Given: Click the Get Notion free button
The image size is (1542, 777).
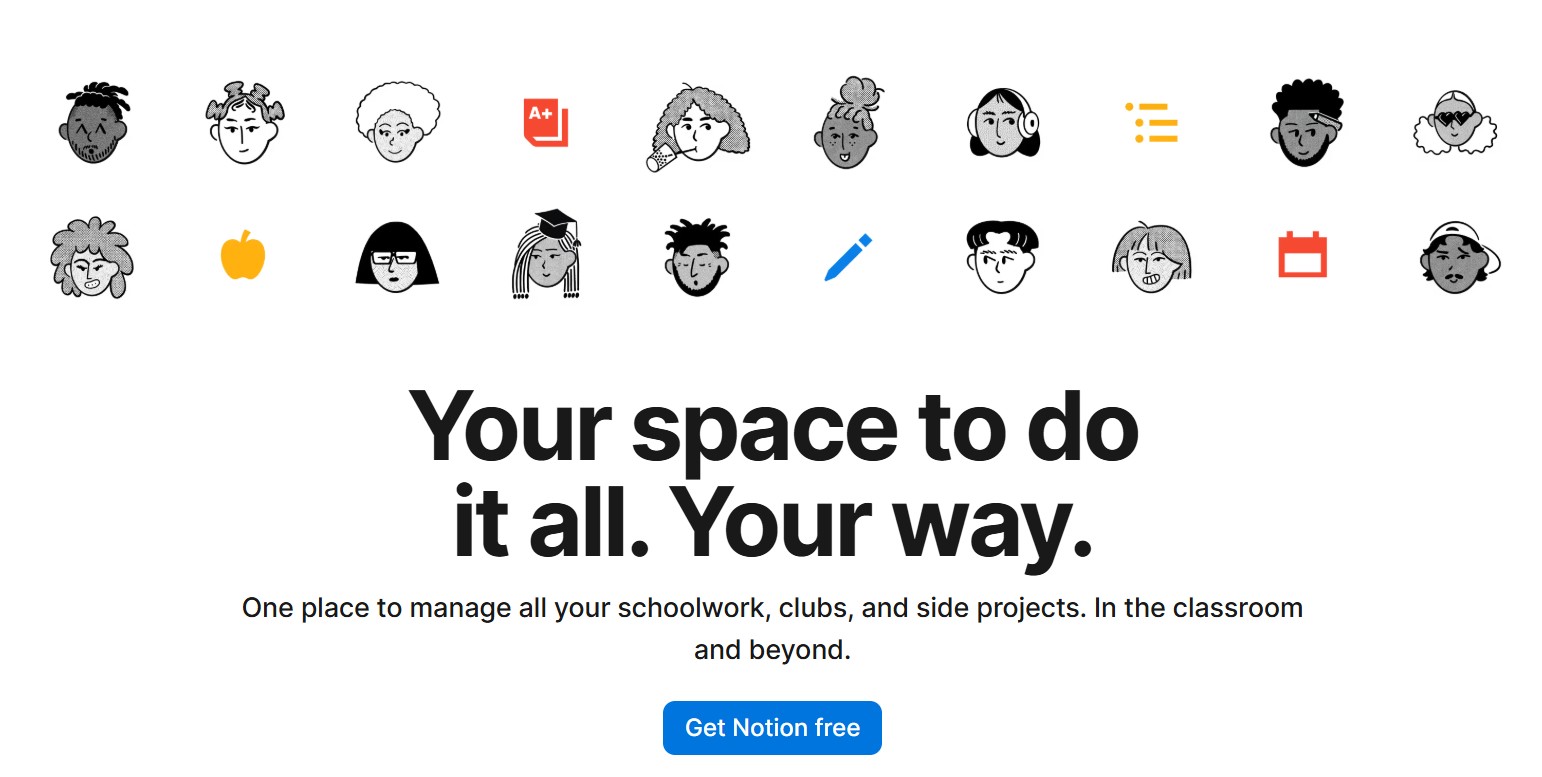Looking at the screenshot, I should pyautogui.click(x=772, y=728).
